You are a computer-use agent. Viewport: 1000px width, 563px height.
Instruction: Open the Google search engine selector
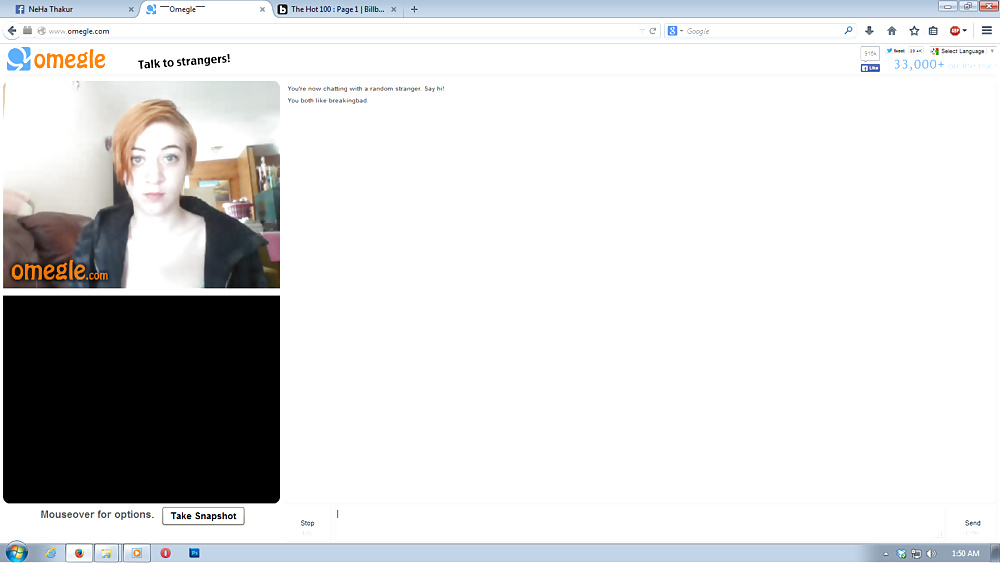click(675, 31)
